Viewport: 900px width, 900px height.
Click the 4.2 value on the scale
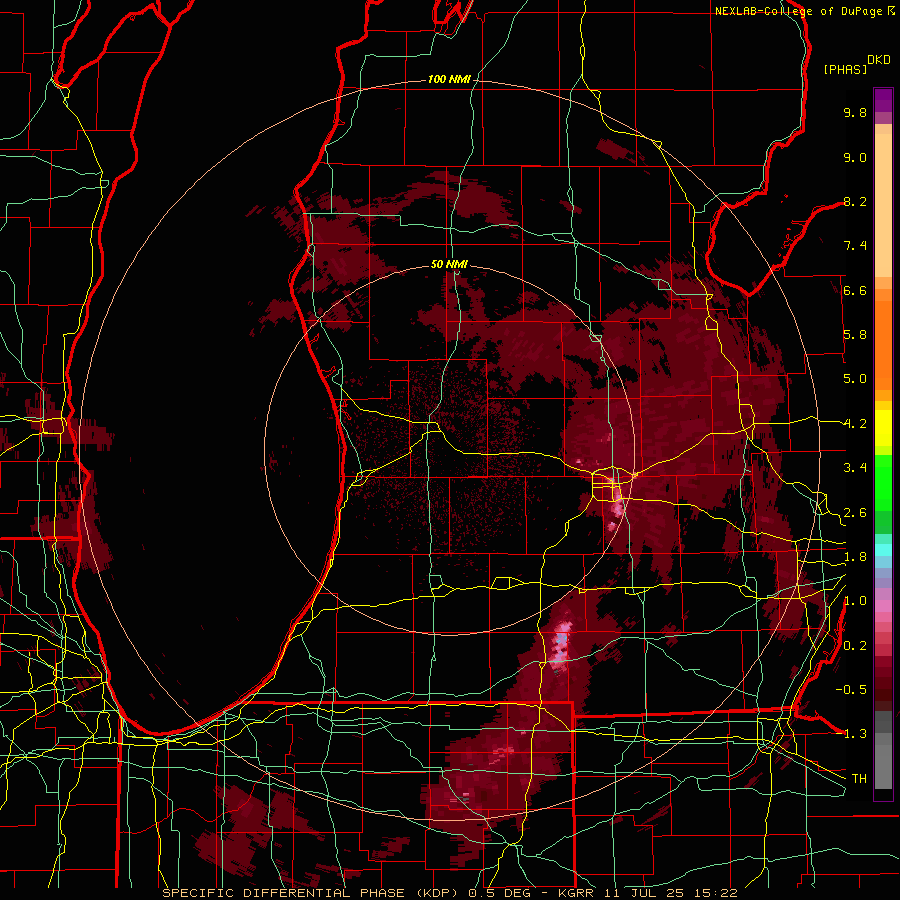click(x=855, y=424)
